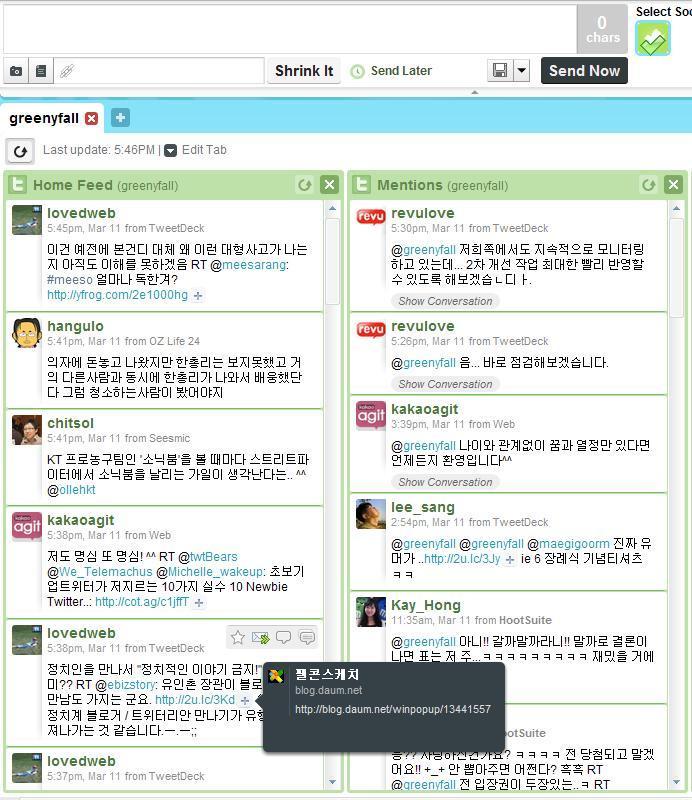Screen dimensions: 692x800
Task: Refresh the Home Feed column
Action: coord(305,185)
